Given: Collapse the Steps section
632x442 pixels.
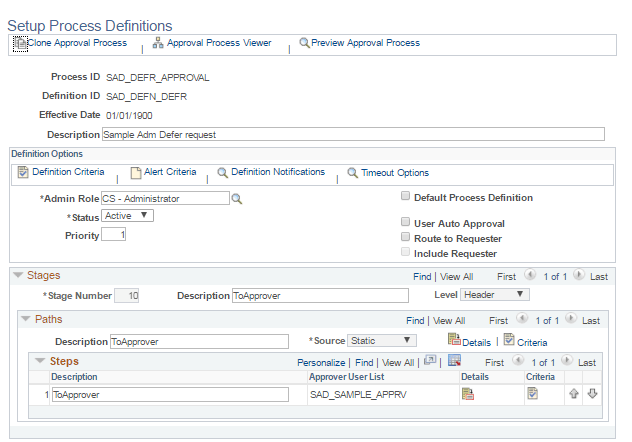Looking at the screenshot, I should [40, 361].
